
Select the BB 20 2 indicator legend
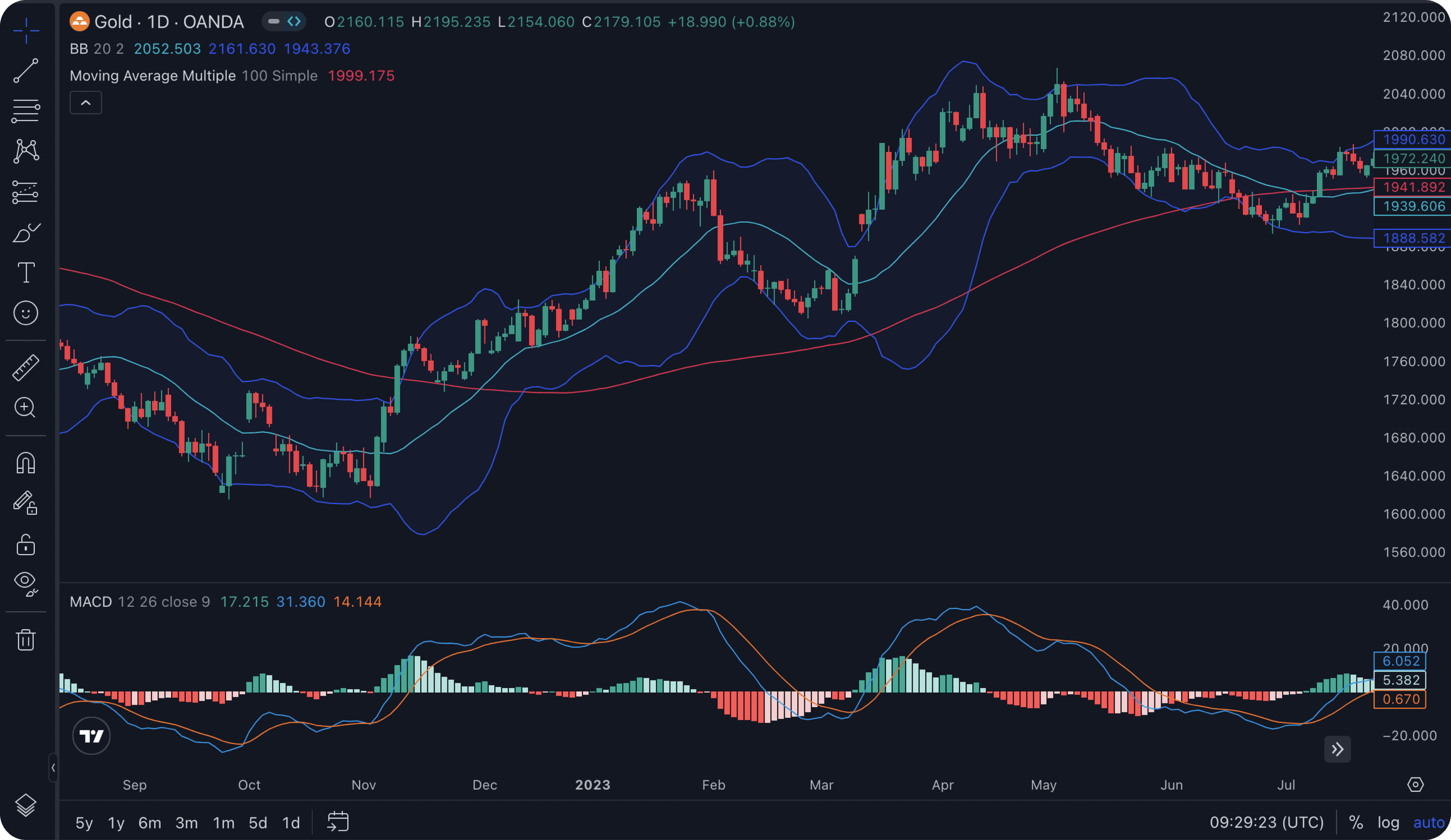tap(97, 48)
